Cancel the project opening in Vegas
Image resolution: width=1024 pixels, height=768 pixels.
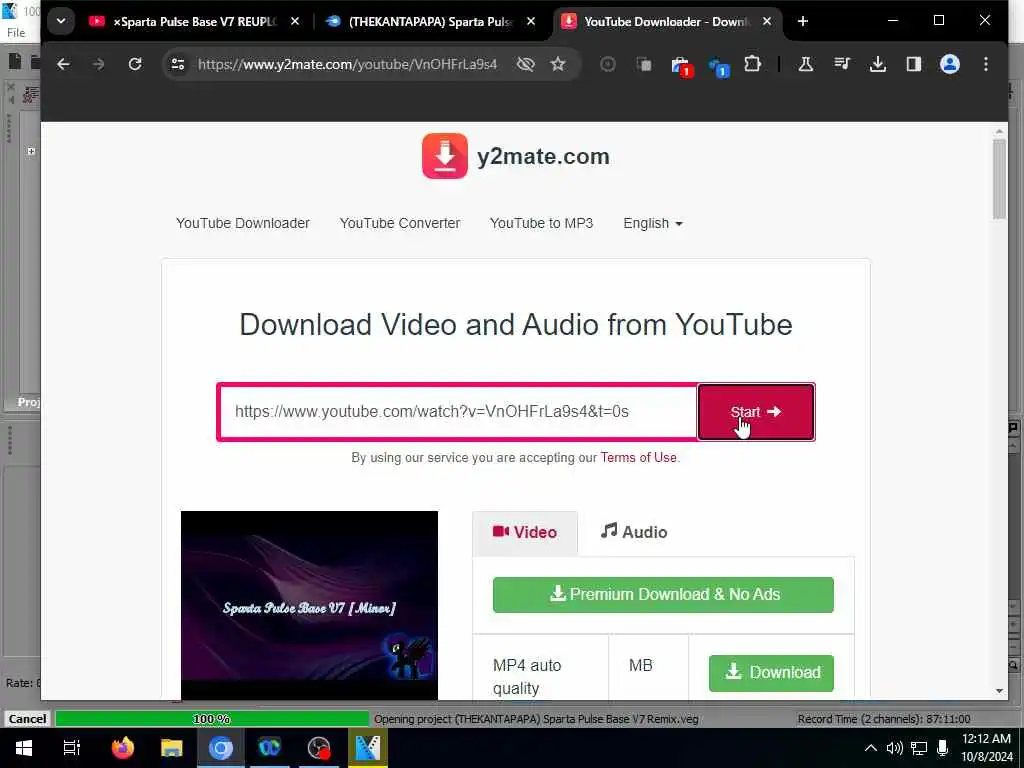(x=27, y=718)
